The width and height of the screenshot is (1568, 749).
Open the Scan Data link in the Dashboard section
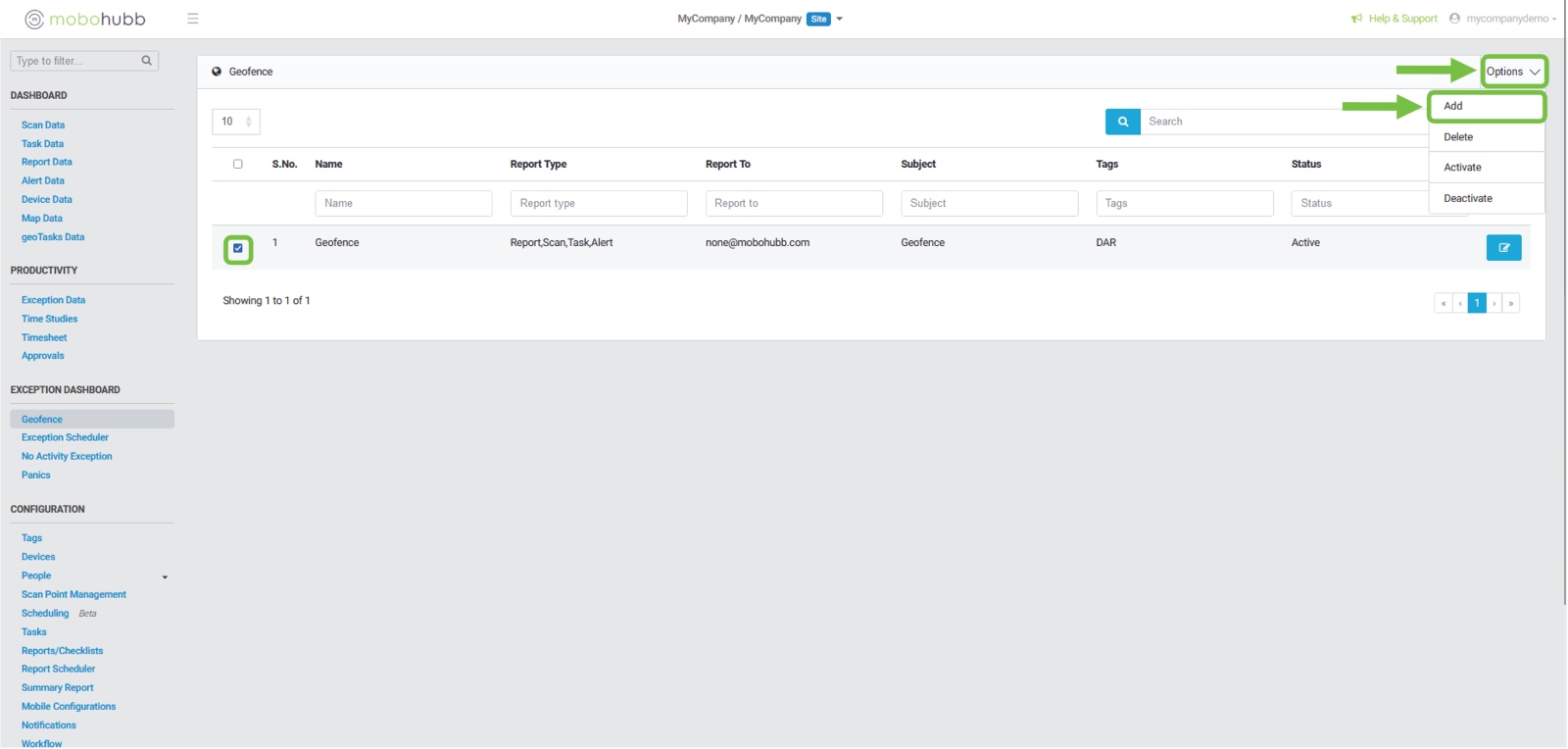pyautogui.click(x=43, y=125)
